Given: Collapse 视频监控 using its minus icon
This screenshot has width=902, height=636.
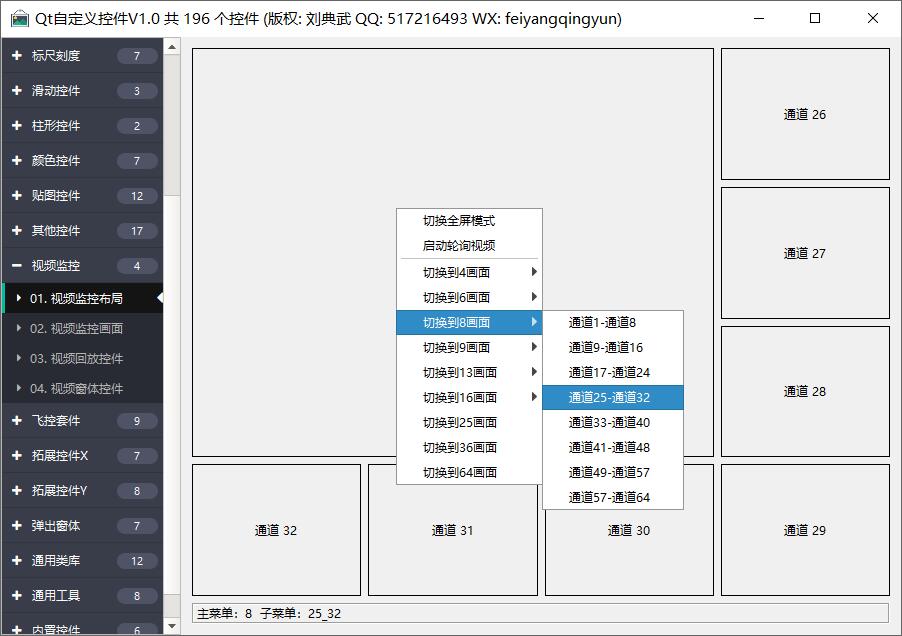Looking at the screenshot, I should (16, 266).
